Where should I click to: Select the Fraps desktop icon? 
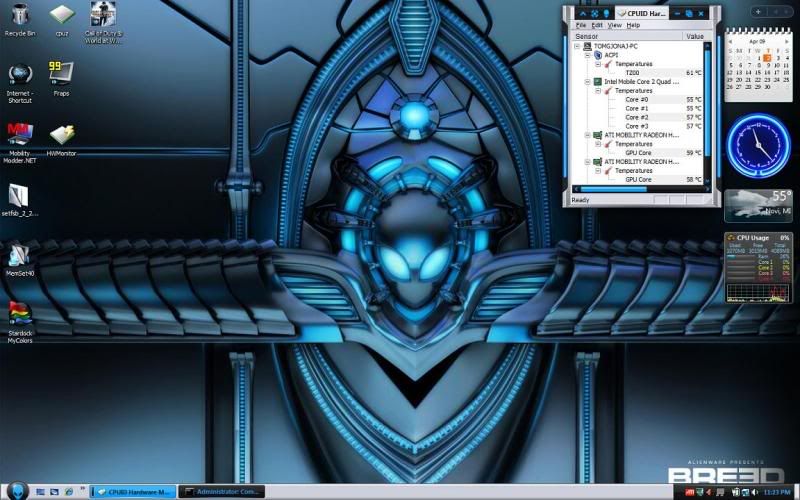(x=61, y=79)
